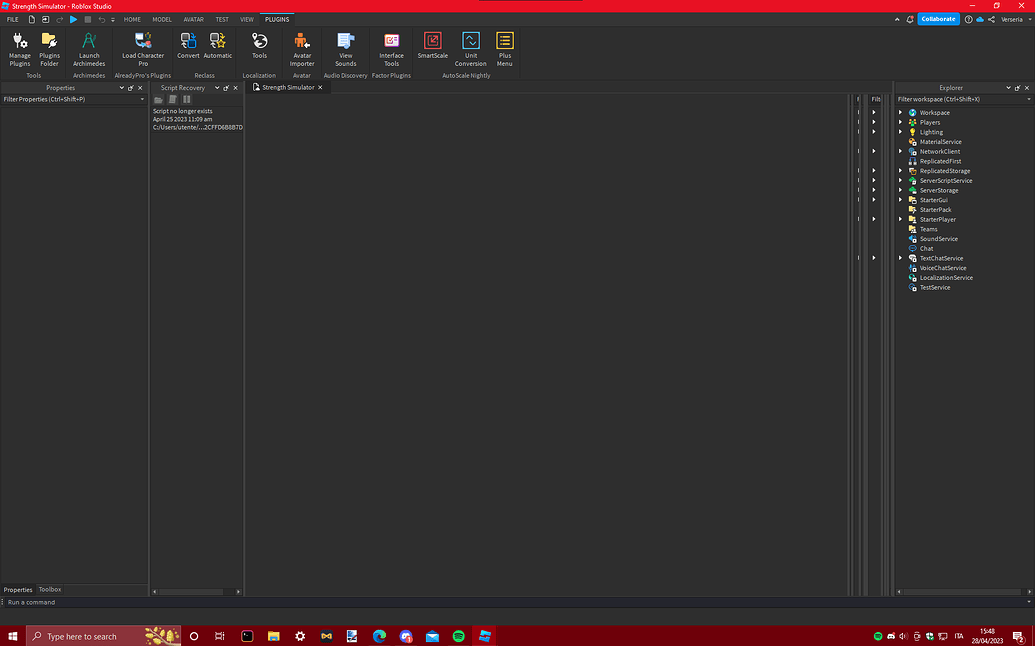
Task: Click the Collaborate button
Action: 937,18
